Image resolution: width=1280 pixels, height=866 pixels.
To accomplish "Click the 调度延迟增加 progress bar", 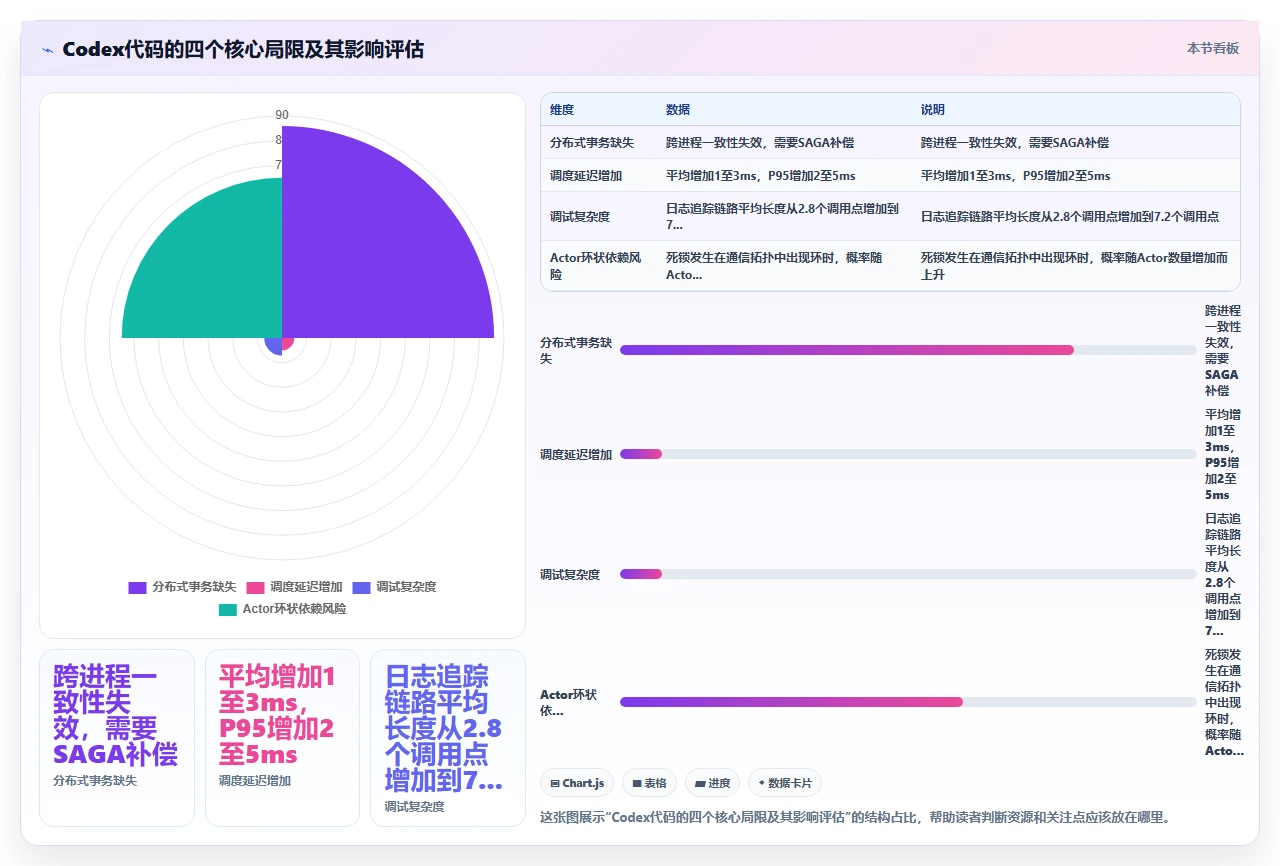I will coord(908,454).
